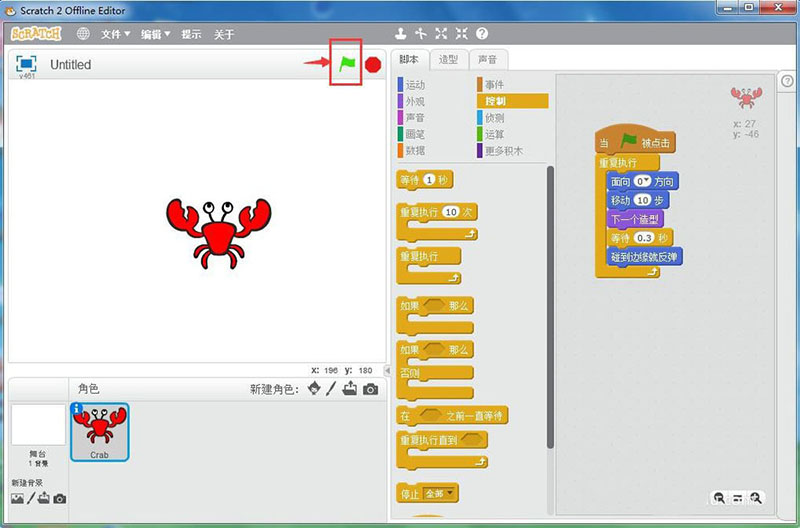Click the Scratch logo
This screenshot has height=528, width=800.
pos(36,34)
